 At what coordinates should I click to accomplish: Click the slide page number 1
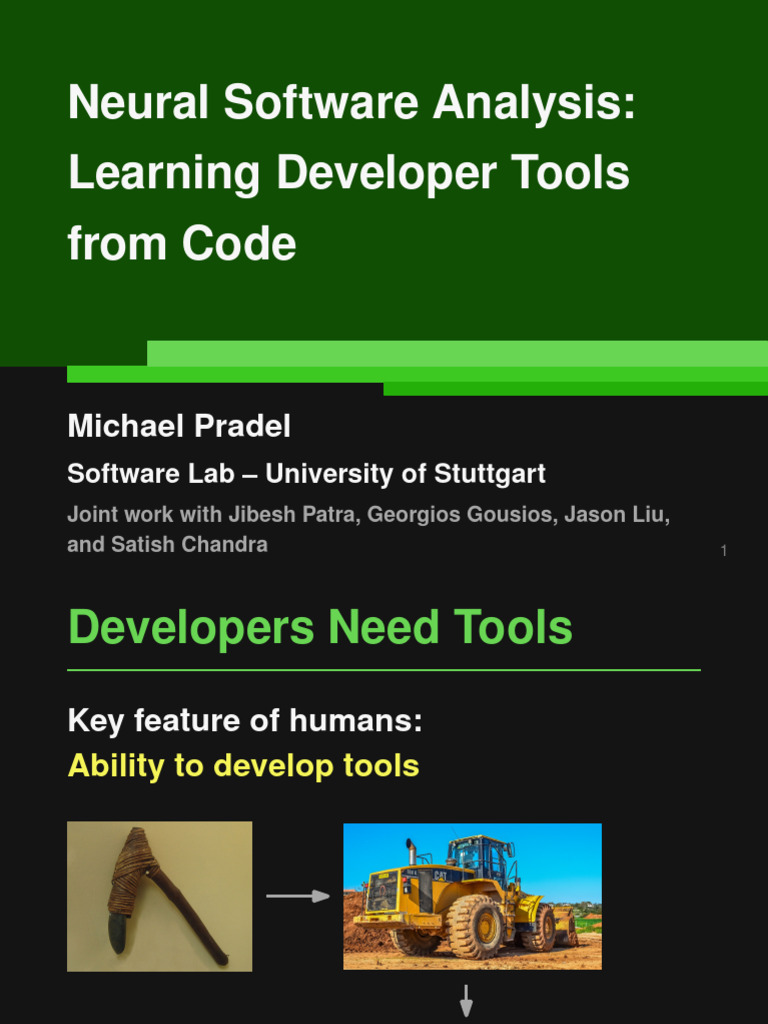pos(724,551)
